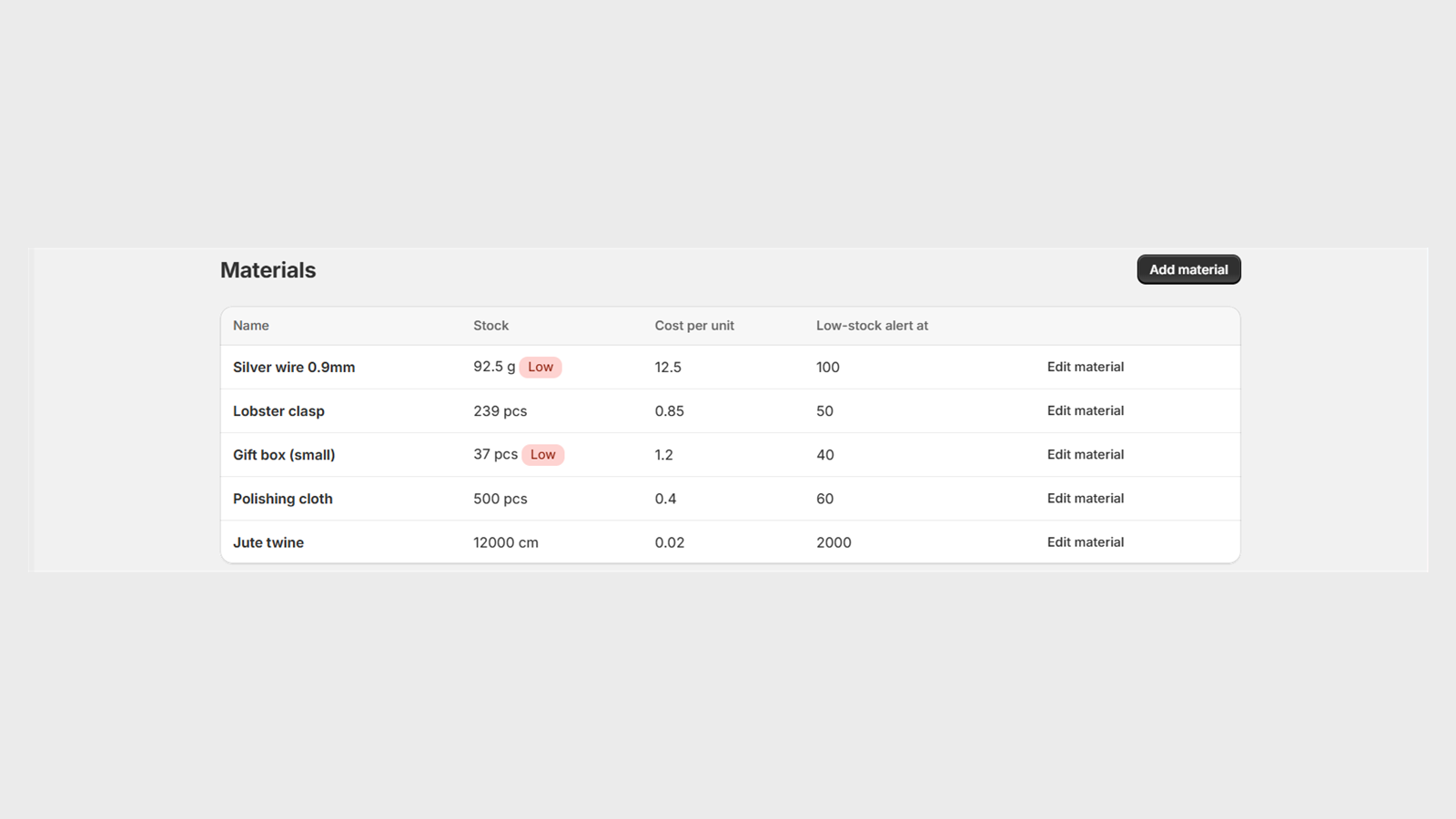Screen dimensions: 1456x819
Task: Select the Lobster clasp name
Action: [278, 410]
